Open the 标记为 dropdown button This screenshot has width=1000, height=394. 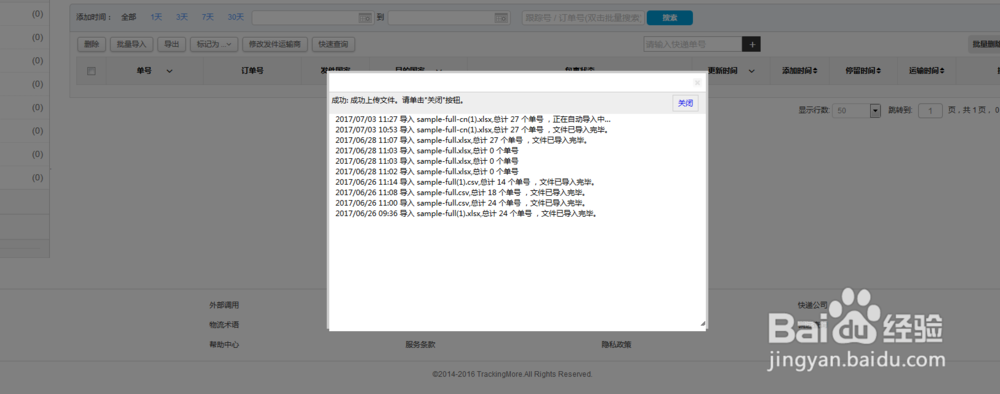click(x=214, y=45)
